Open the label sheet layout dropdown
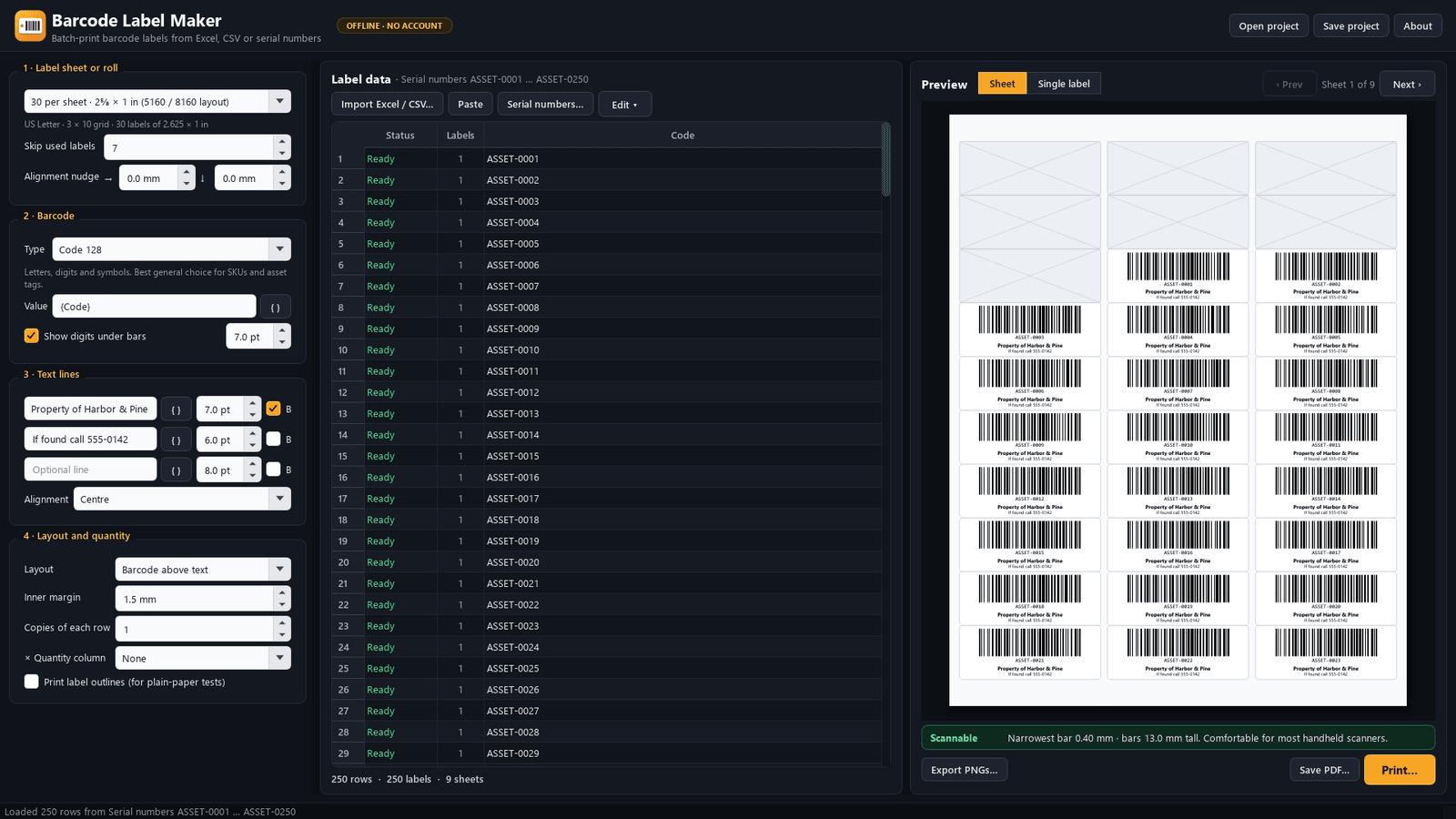1456x819 pixels. click(157, 101)
